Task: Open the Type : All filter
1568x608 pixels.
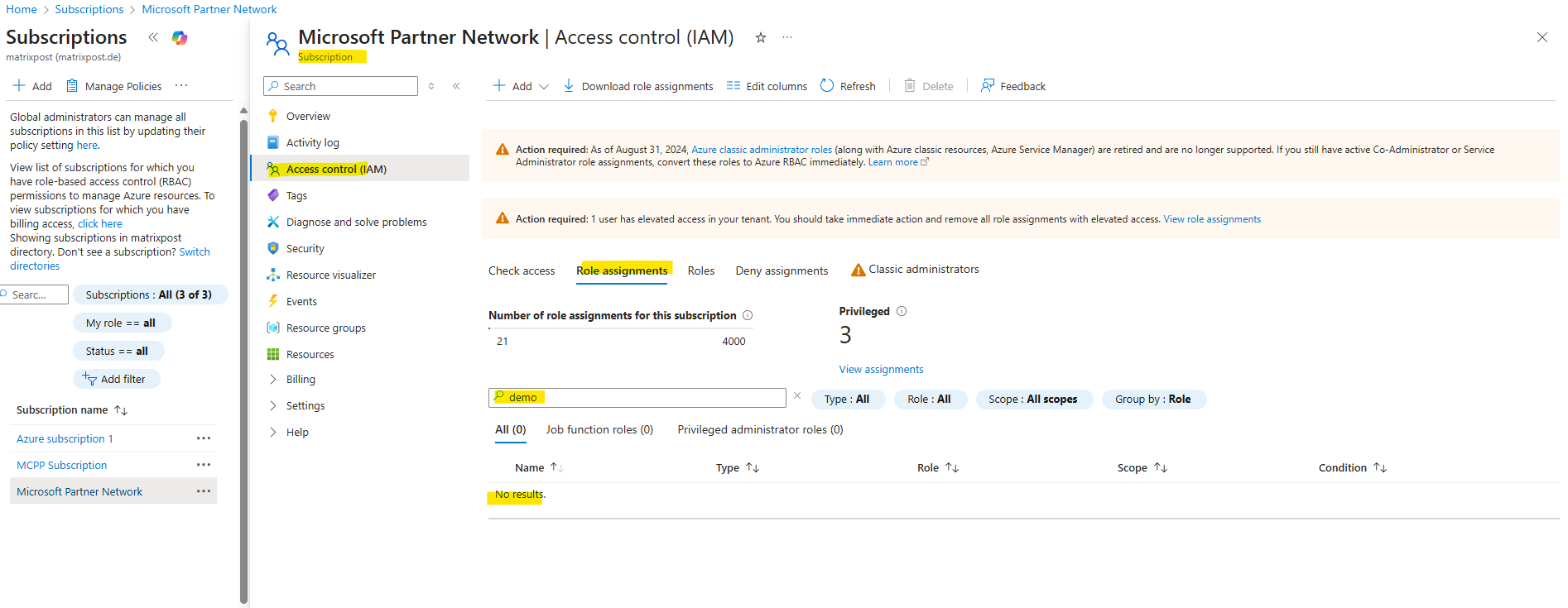Action: coord(848,399)
